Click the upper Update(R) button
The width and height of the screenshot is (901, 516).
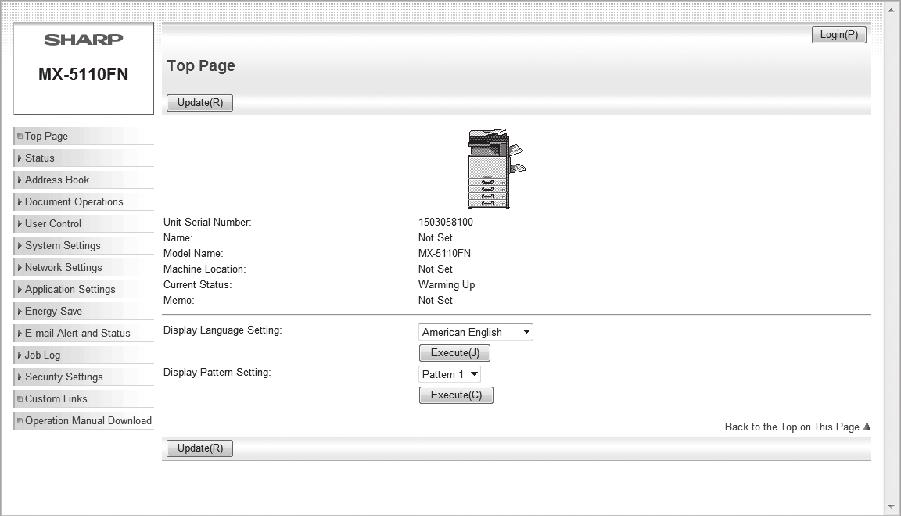click(x=200, y=103)
